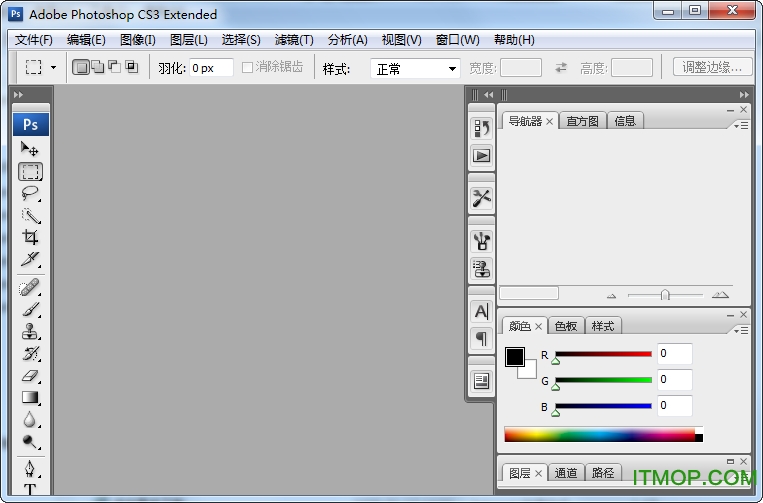Image resolution: width=763 pixels, height=503 pixels.
Task: Toggle the 消除锯齿 anti-alias checkbox
Action: 247,67
